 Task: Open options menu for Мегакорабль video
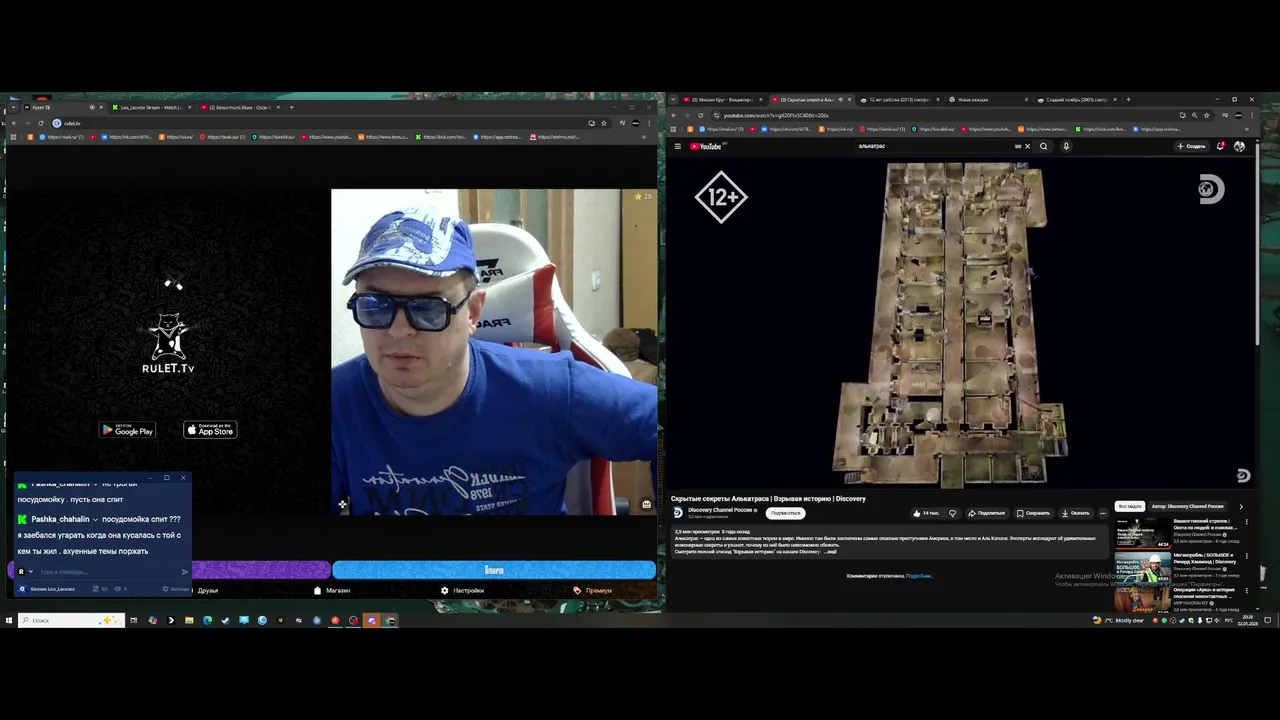1246,557
